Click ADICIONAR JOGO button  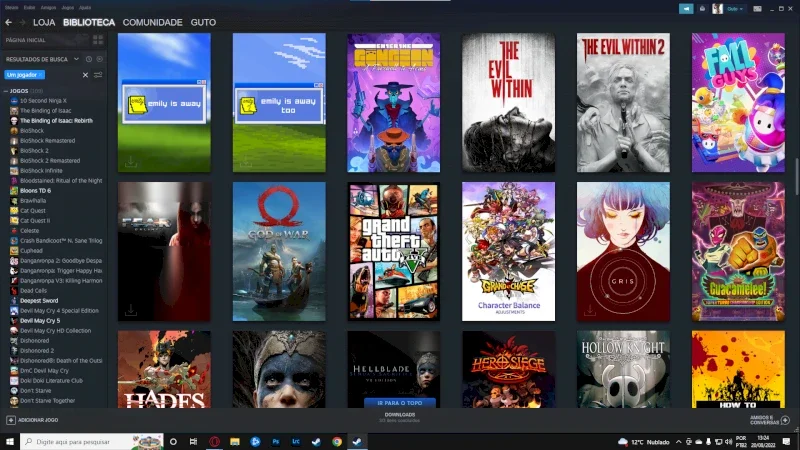33,420
